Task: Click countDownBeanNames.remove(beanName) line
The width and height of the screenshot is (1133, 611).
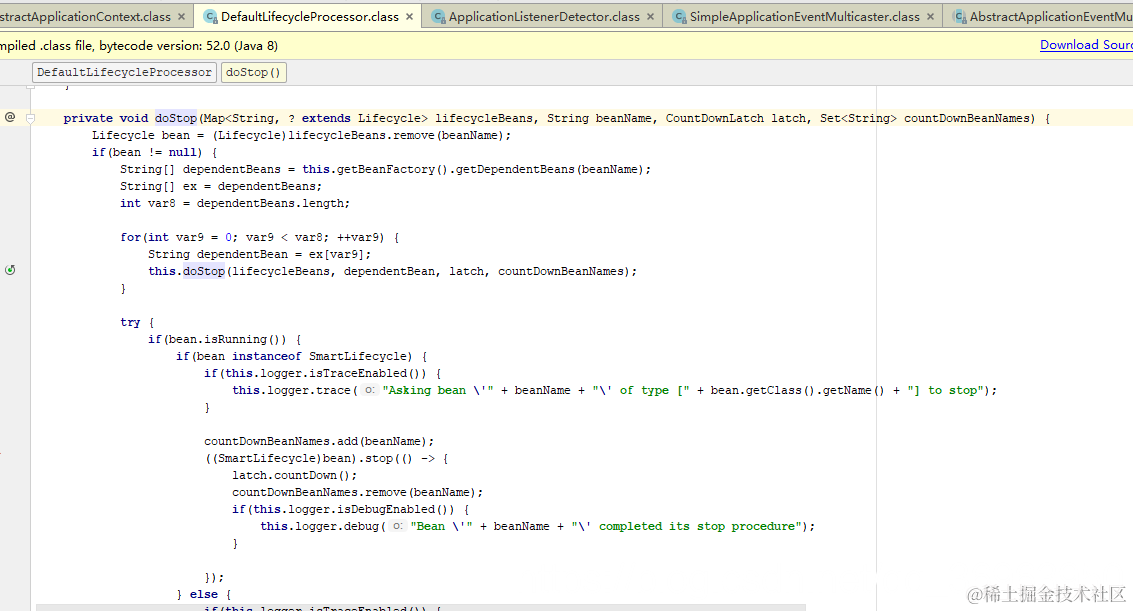Action: 358,493
